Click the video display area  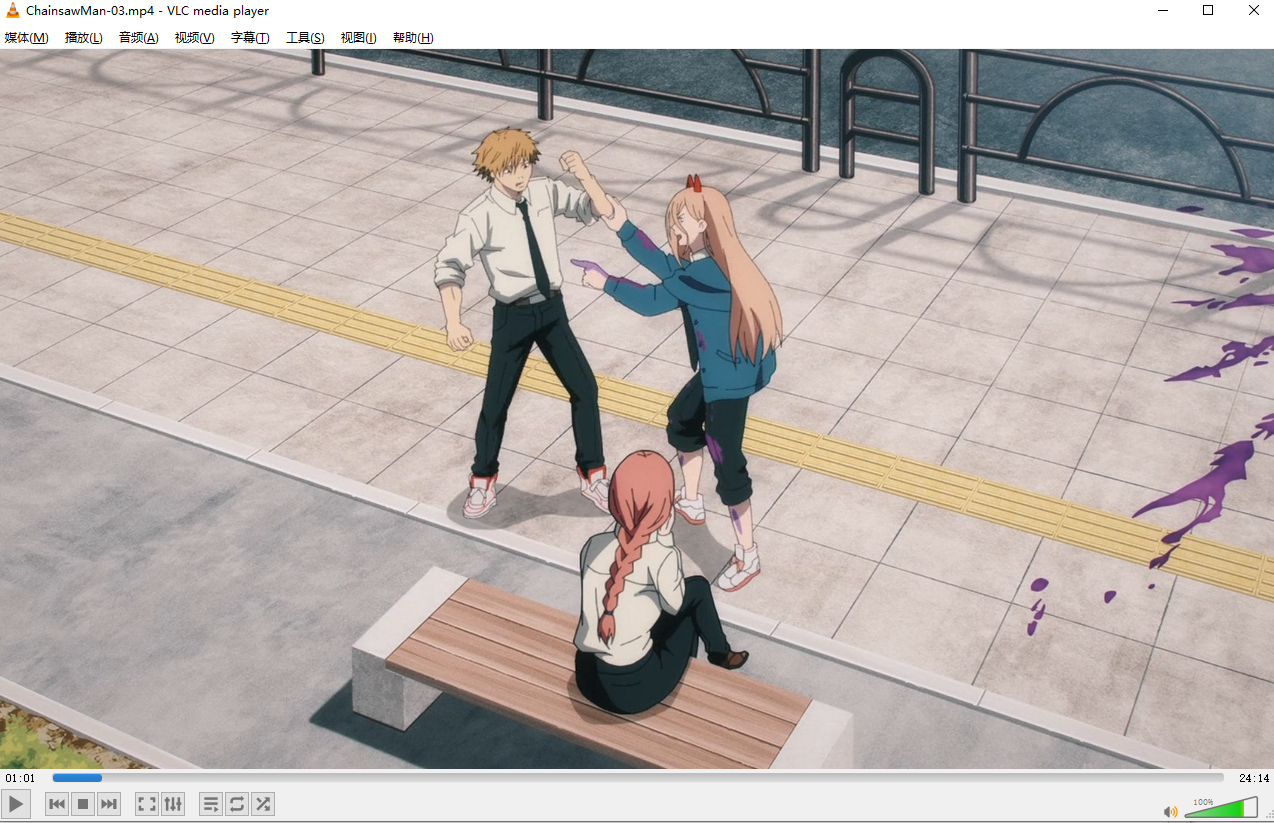637,409
